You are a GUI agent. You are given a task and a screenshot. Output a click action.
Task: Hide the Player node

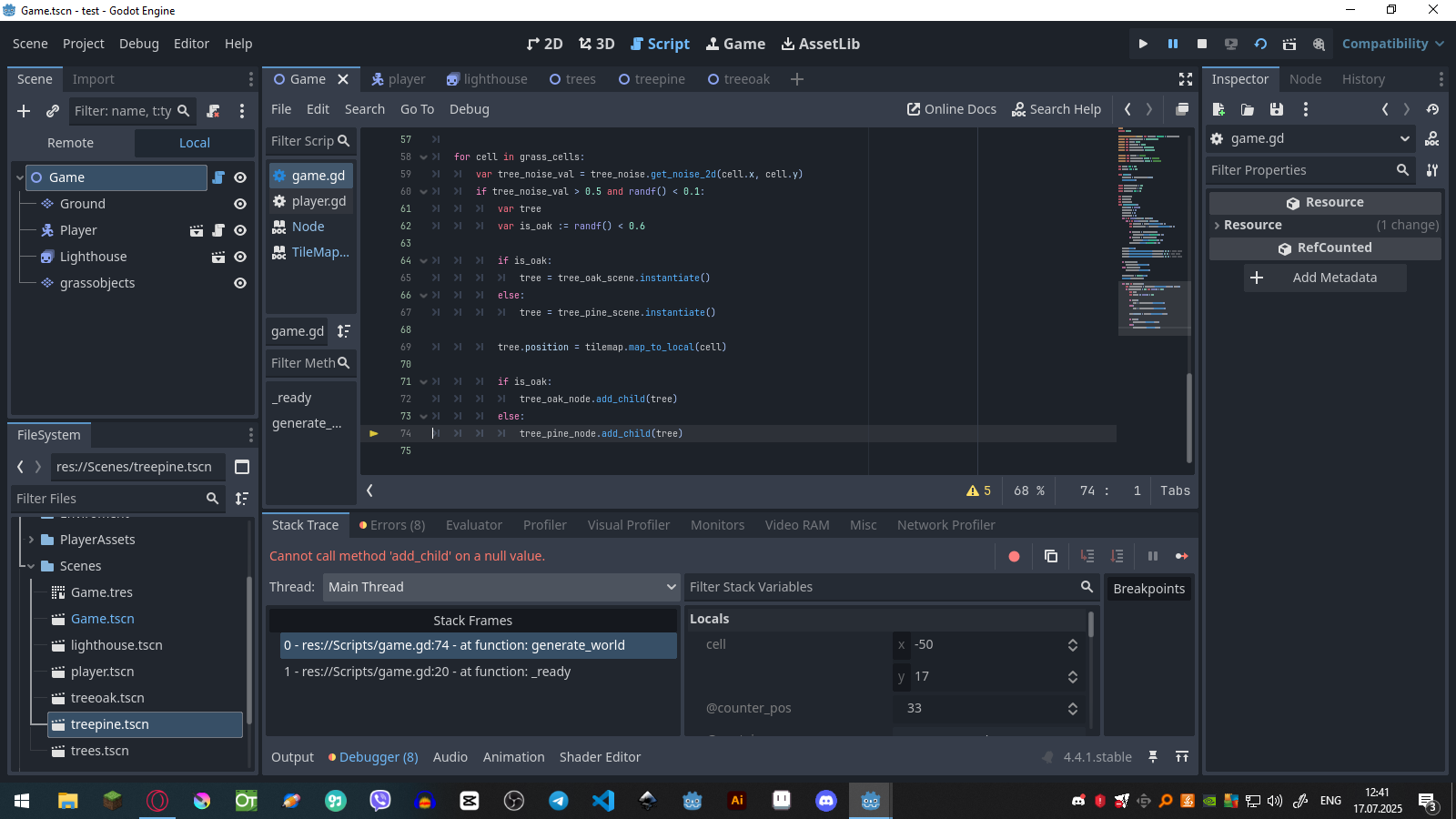(240, 230)
